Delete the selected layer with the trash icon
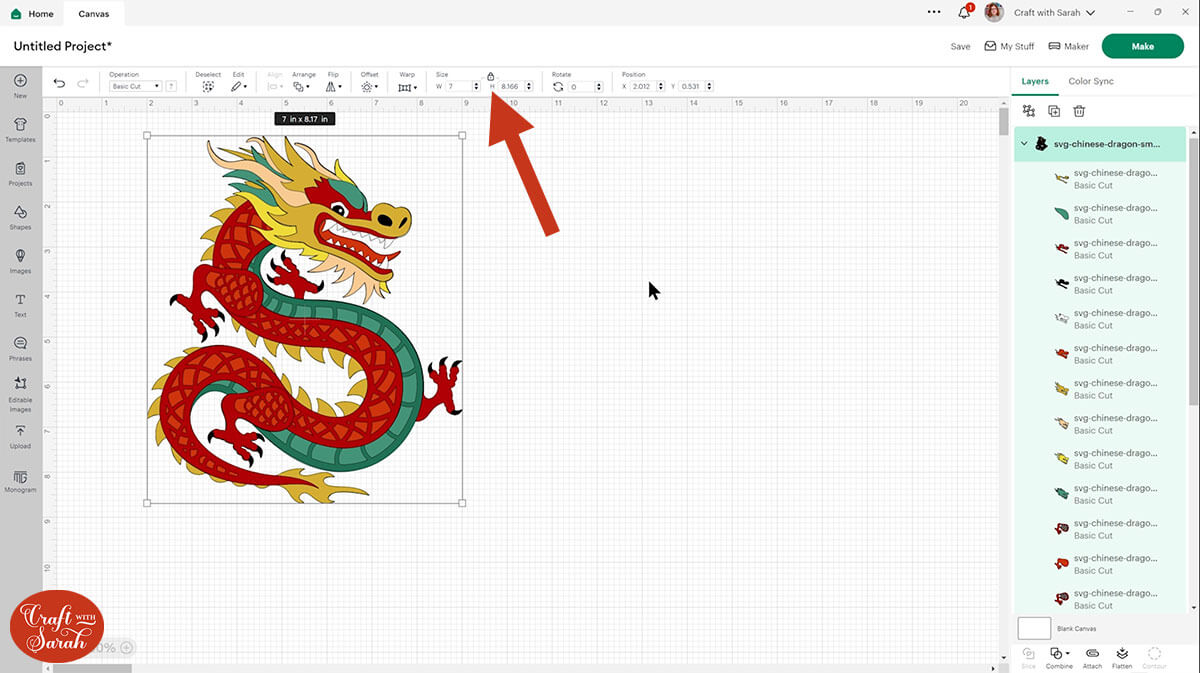1200x673 pixels. [1079, 112]
